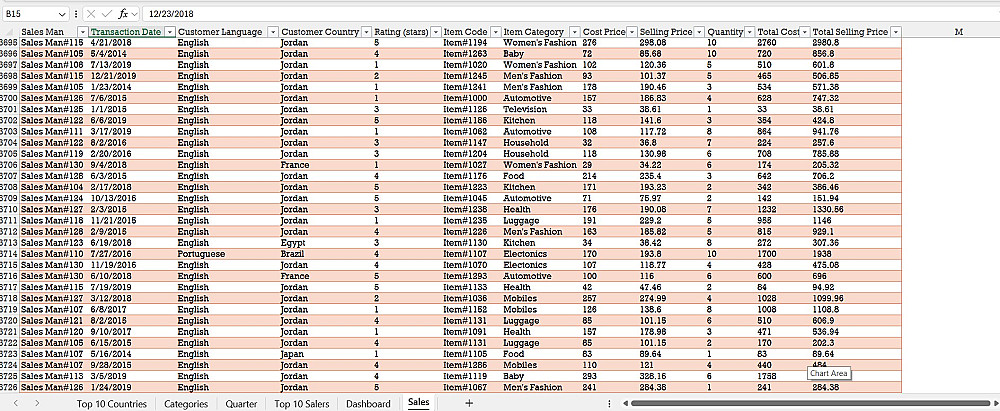This screenshot has height=411, width=1000.
Task: Select the date cell 3/5/2019
Action: point(132,377)
